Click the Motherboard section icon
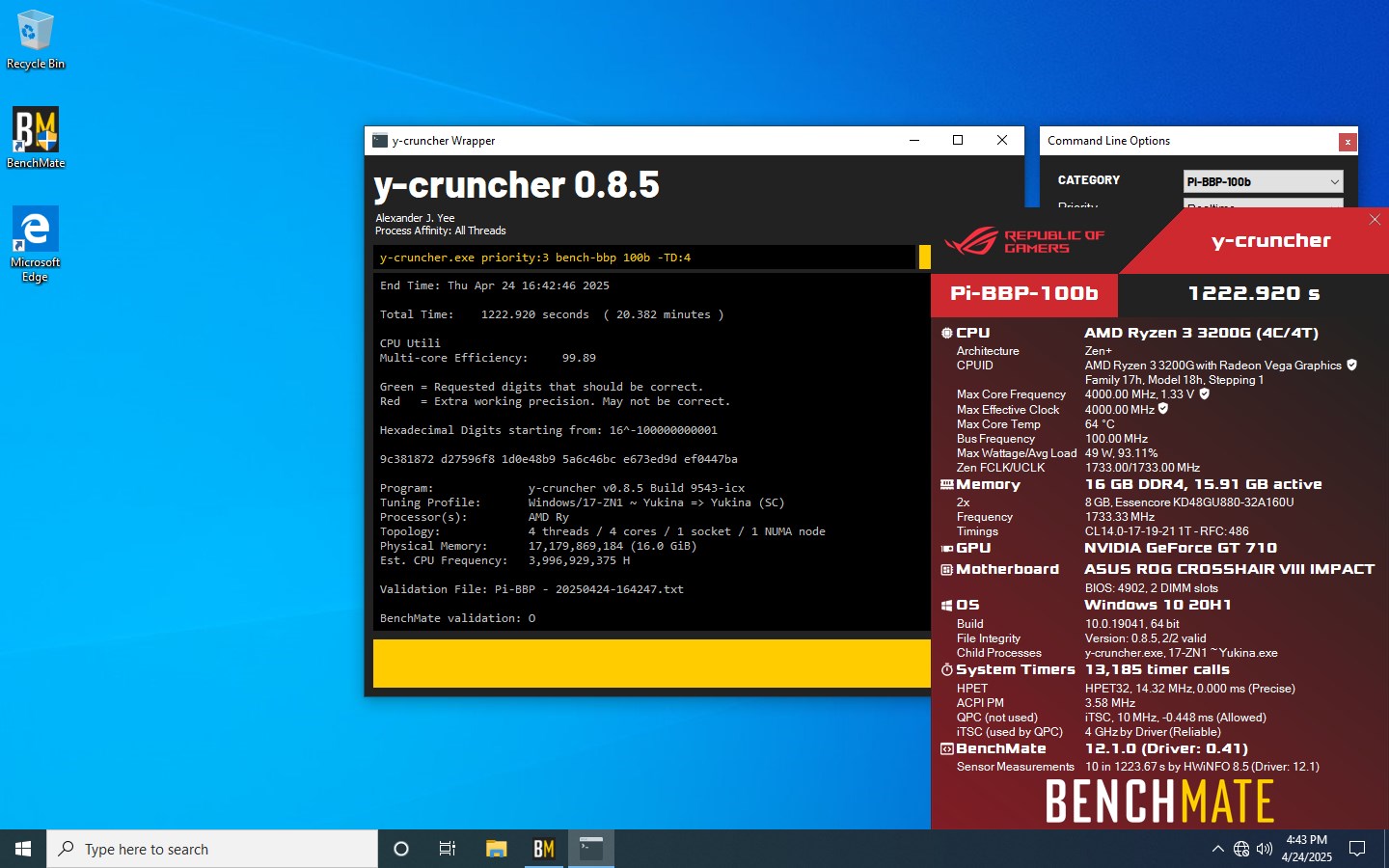Image resolution: width=1389 pixels, height=868 pixels. [946, 570]
